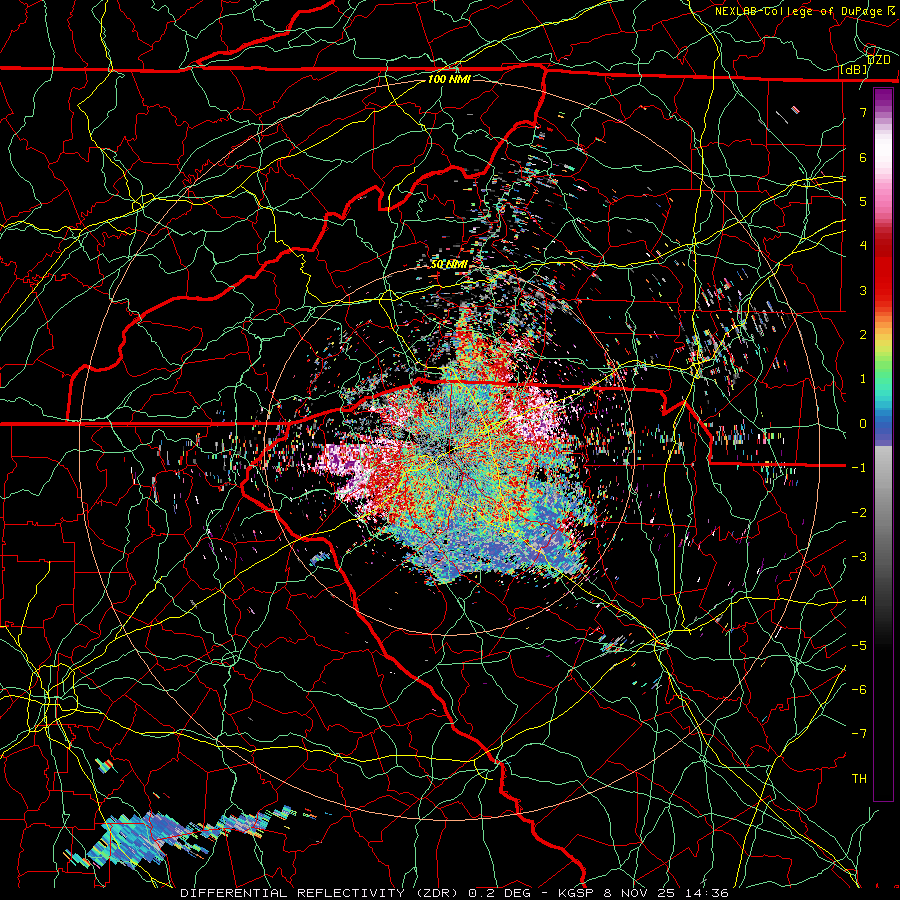The image size is (900, 900).
Task: Click the 1 value on the color scale
Action: click(863, 379)
